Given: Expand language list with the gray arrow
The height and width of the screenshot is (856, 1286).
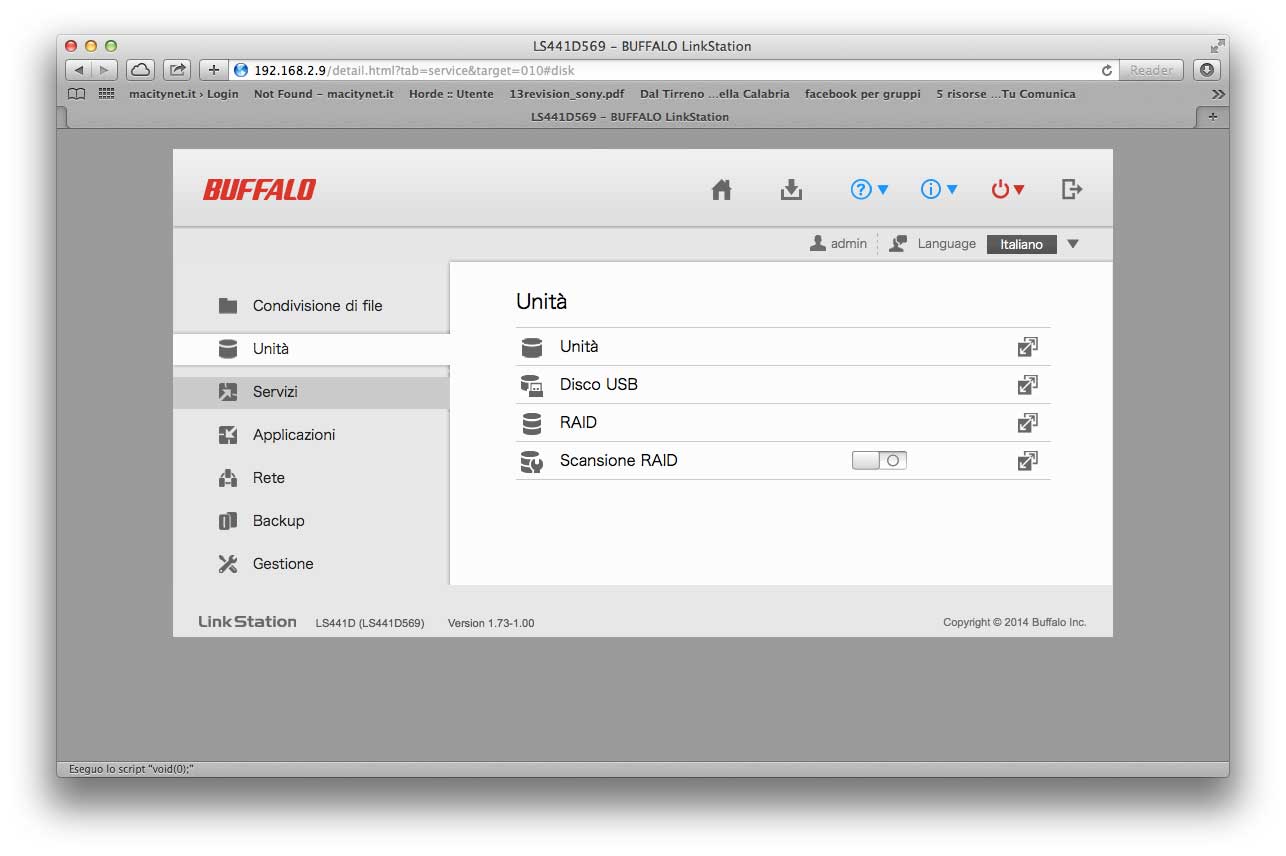Looking at the screenshot, I should (1073, 244).
